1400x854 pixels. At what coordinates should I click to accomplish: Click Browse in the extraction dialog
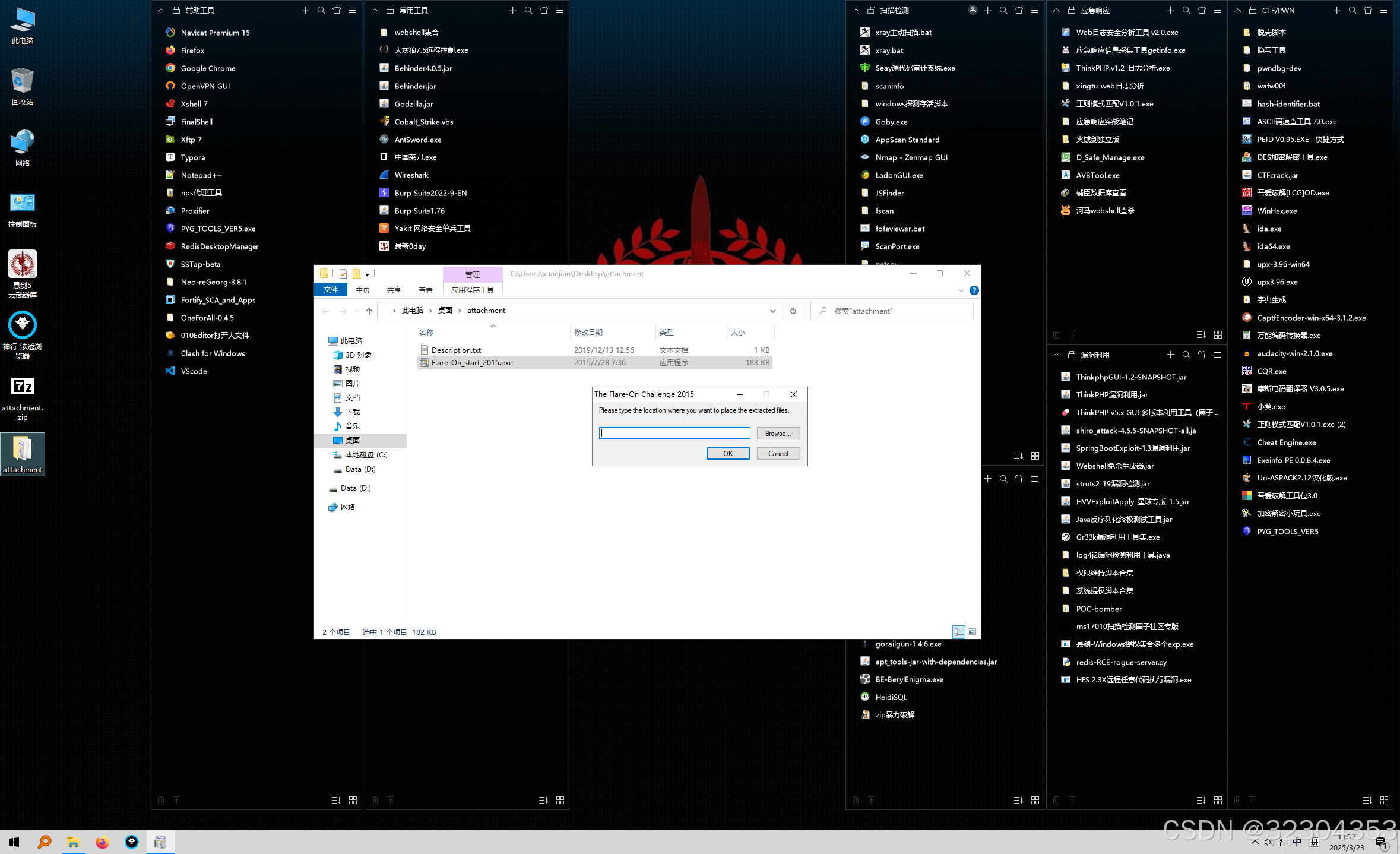778,433
